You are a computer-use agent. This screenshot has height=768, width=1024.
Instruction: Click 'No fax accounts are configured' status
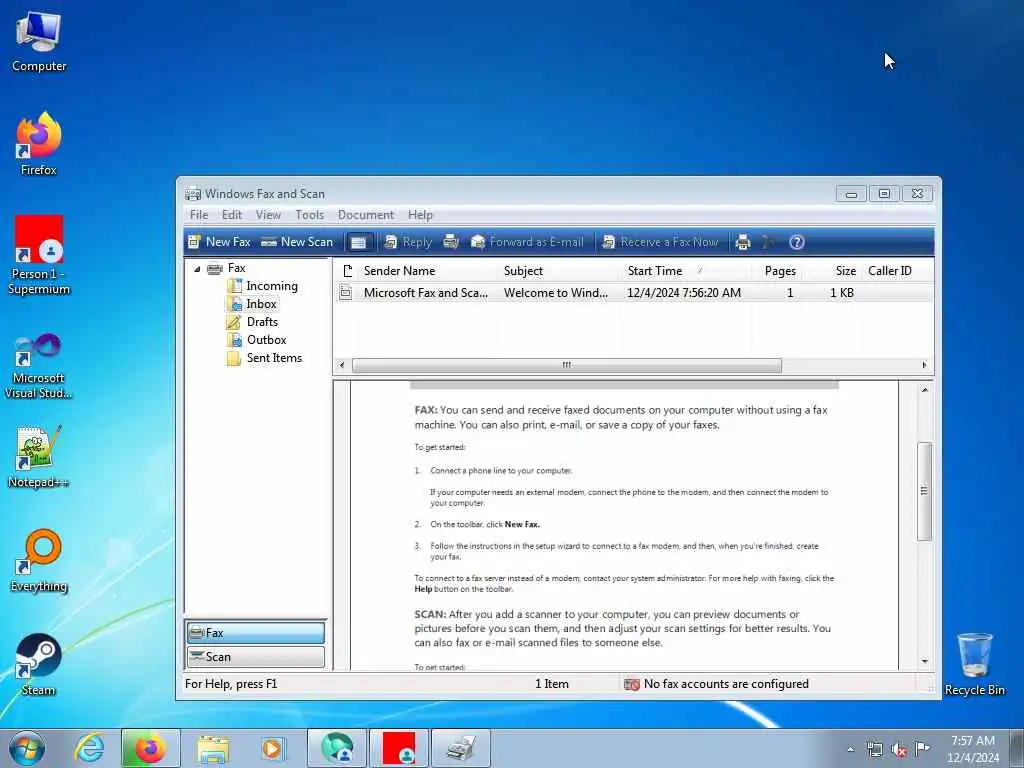[x=726, y=684]
